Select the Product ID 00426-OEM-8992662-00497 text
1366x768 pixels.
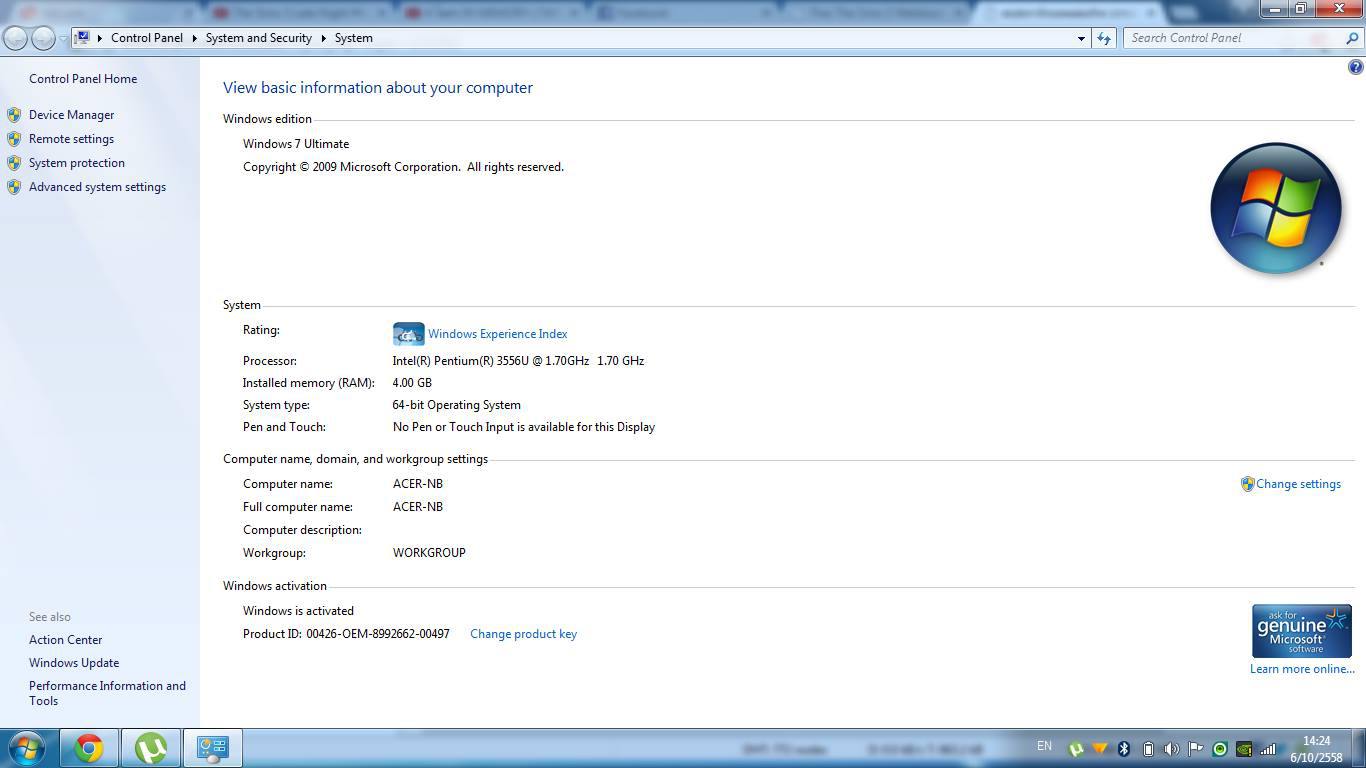pyautogui.click(x=378, y=634)
